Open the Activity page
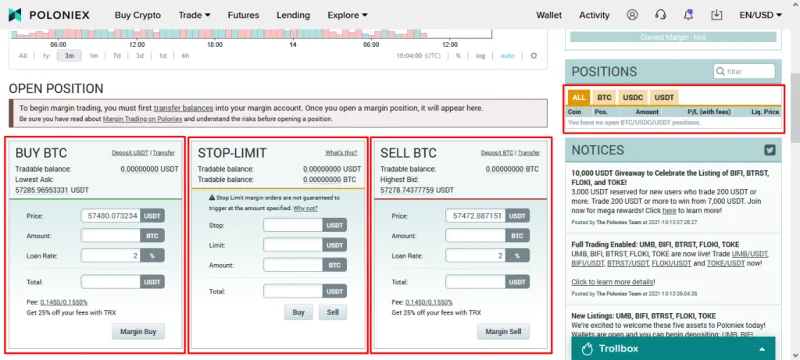Image resolution: width=800 pixels, height=360 pixels. pyautogui.click(x=594, y=15)
